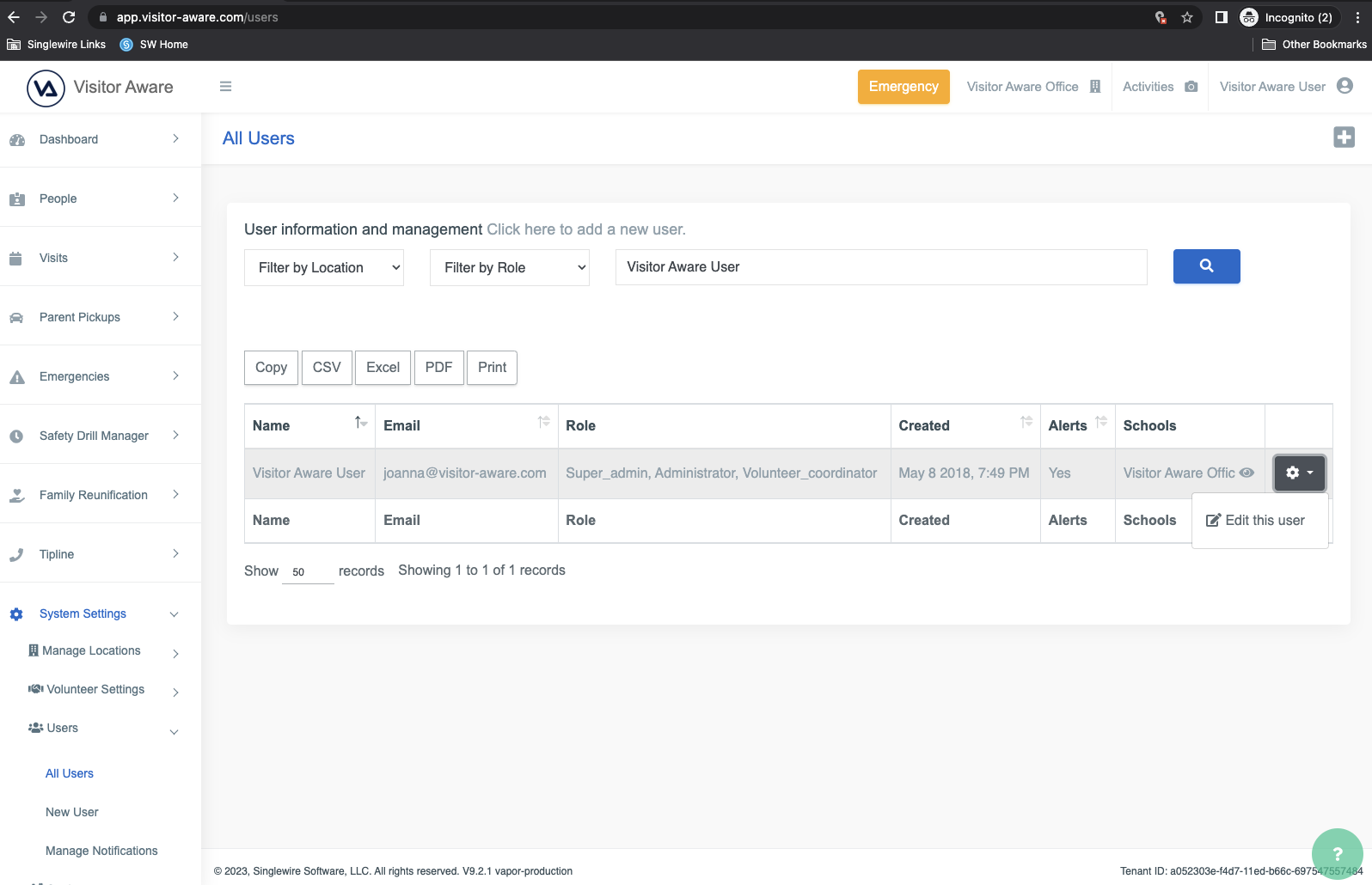Reload the page in browser
1372x885 pixels.
pyautogui.click(x=69, y=17)
